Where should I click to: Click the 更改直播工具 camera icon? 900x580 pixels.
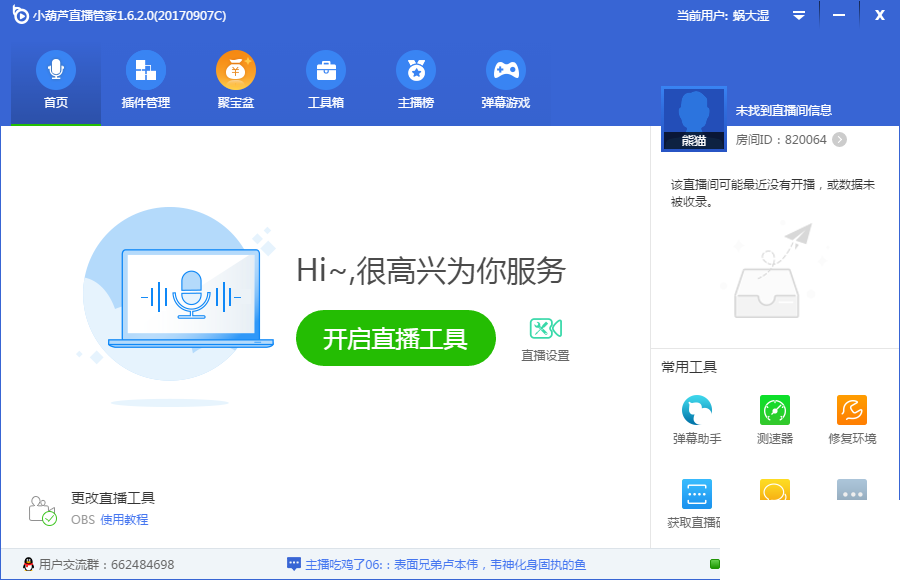(x=42, y=511)
